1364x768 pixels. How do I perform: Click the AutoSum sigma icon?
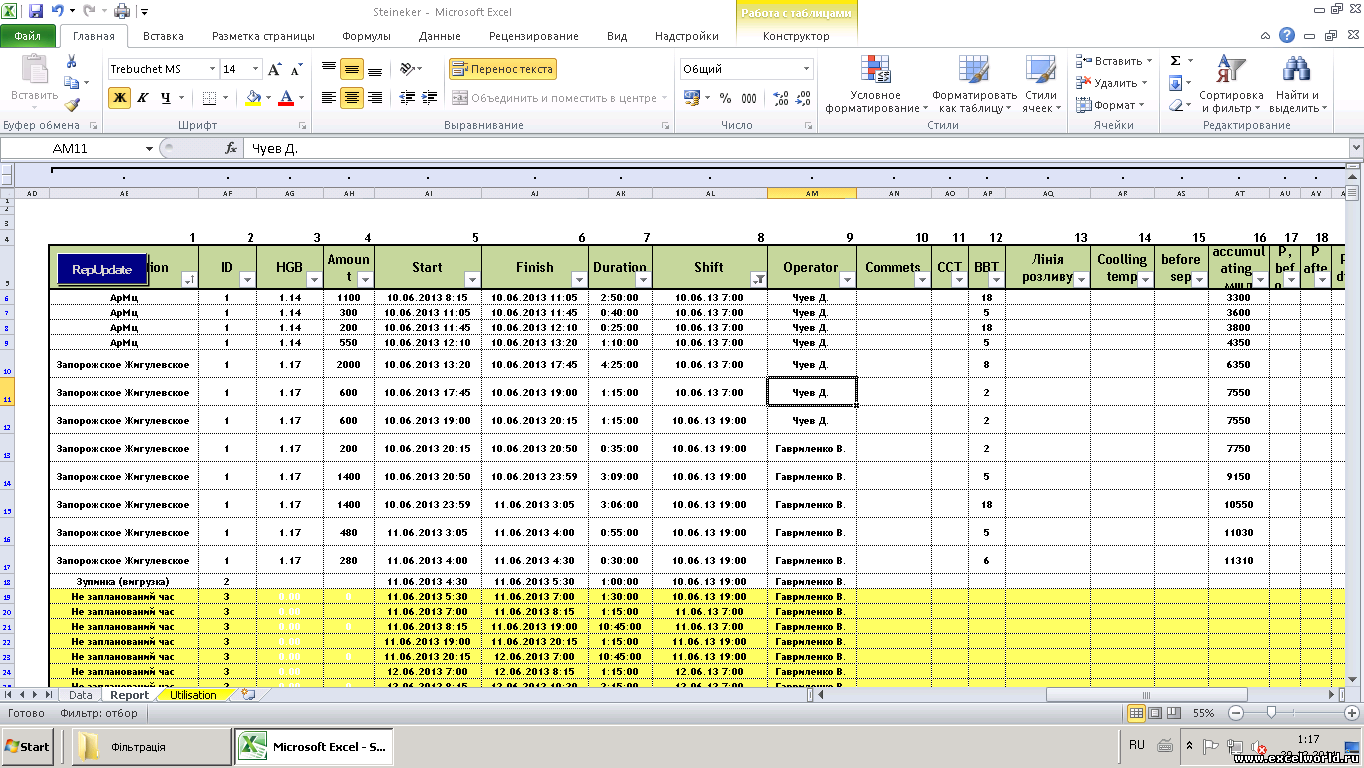tap(1176, 61)
